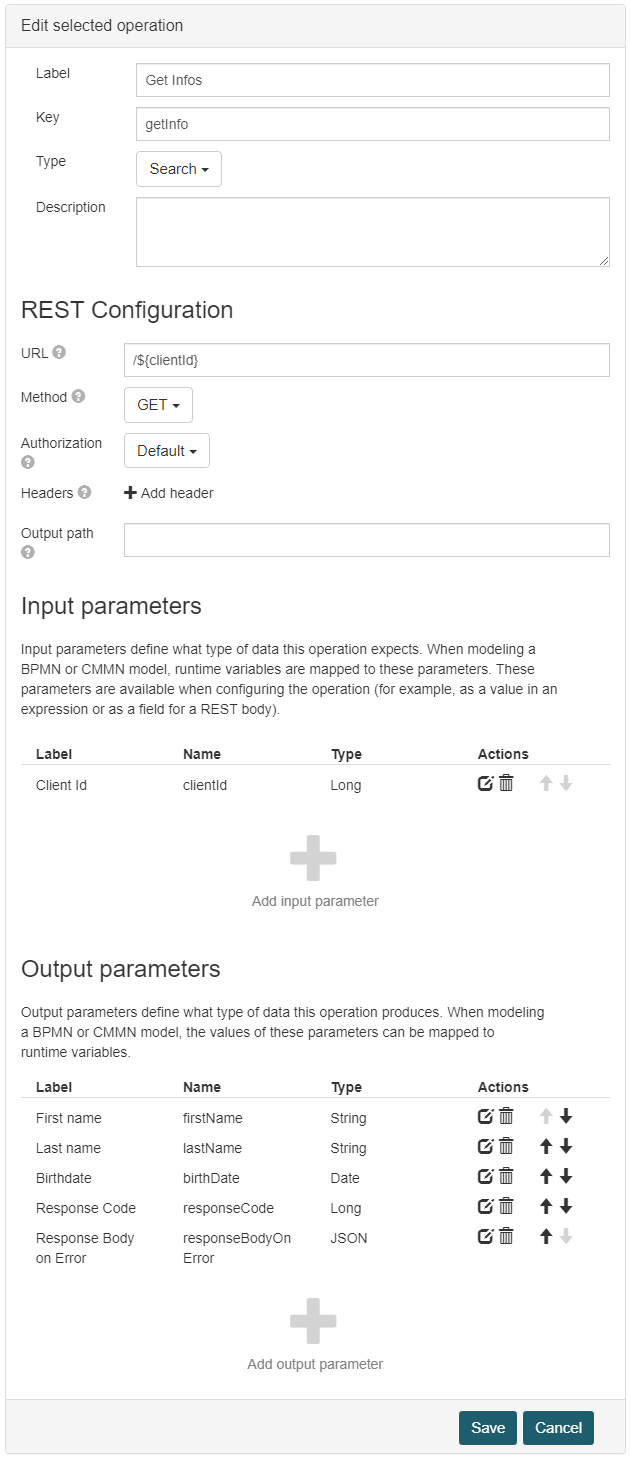Image resolution: width=631 pixels, height=1458 pixels.
Task: Edit the Client Id input parameter
Action: point(485,784)
